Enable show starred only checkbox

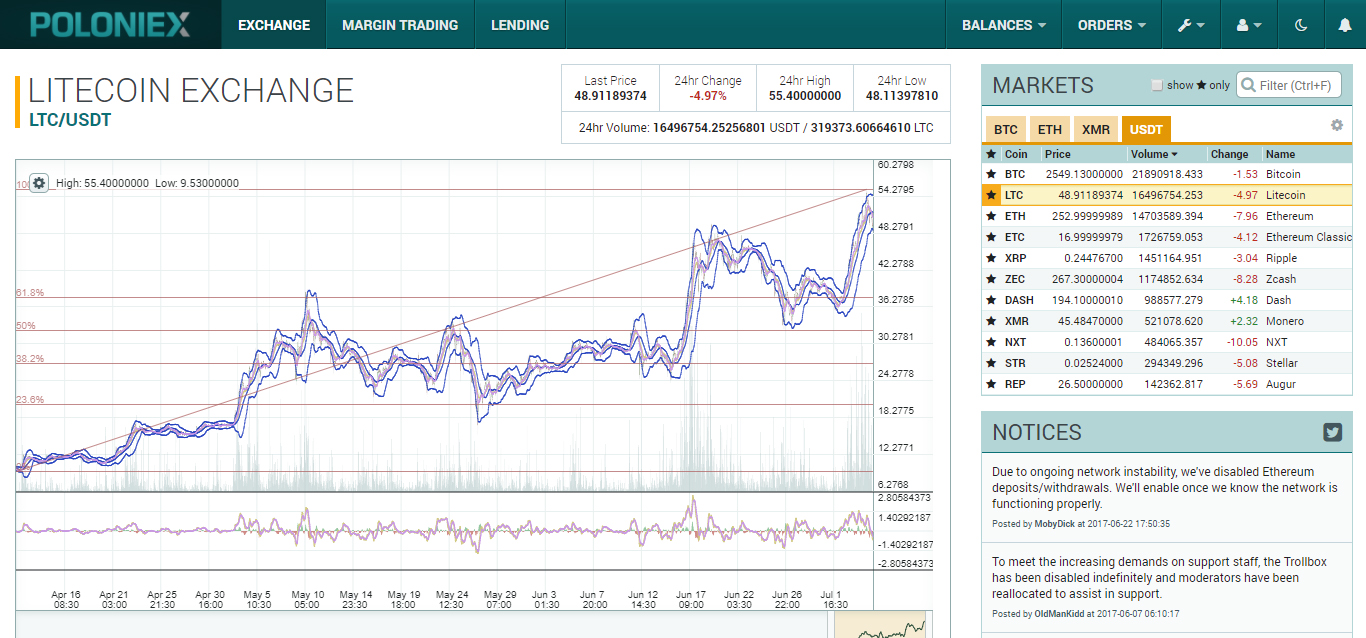[x=1157, y=86]
